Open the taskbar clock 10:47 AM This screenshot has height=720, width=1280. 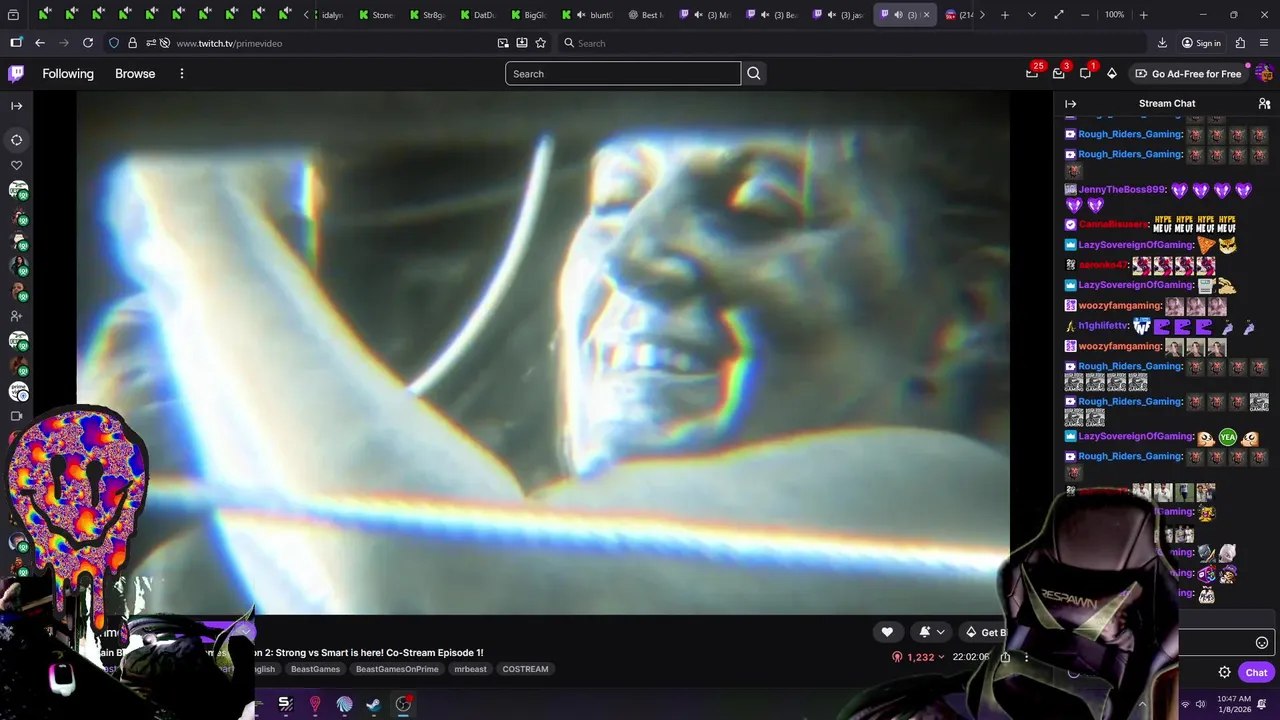pos(1235,704)
